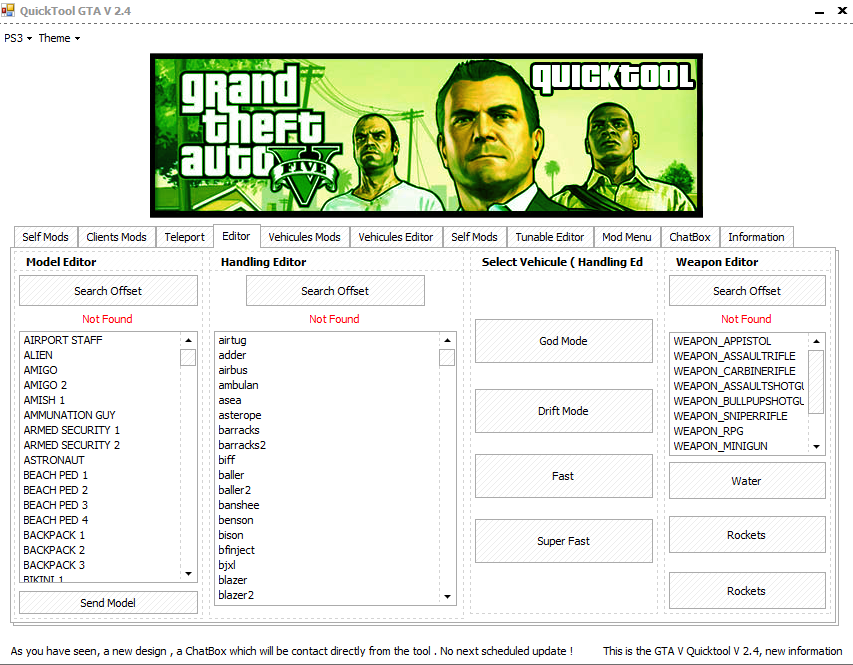
Task: Select WEAPON_MINIGUN entry
Action: [739, 446]
